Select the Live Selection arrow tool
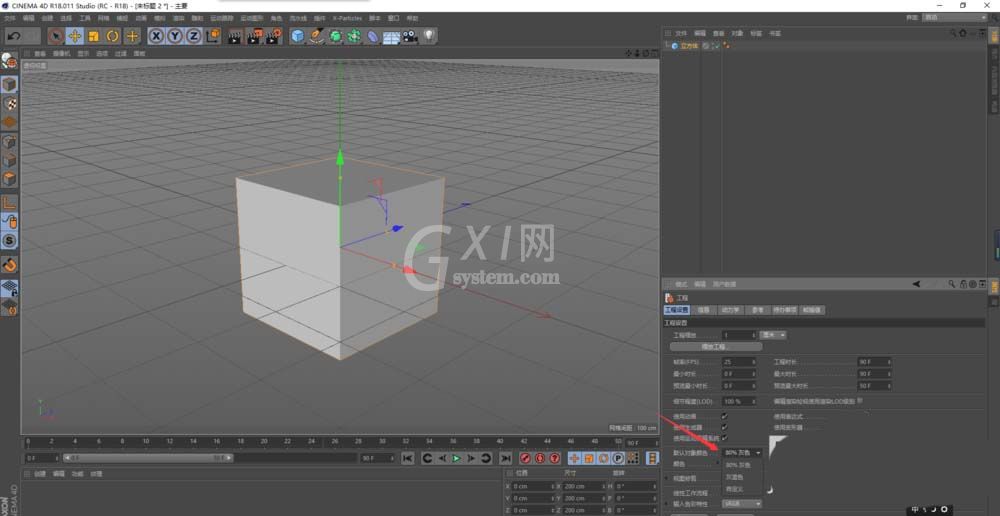 point(56,36)
